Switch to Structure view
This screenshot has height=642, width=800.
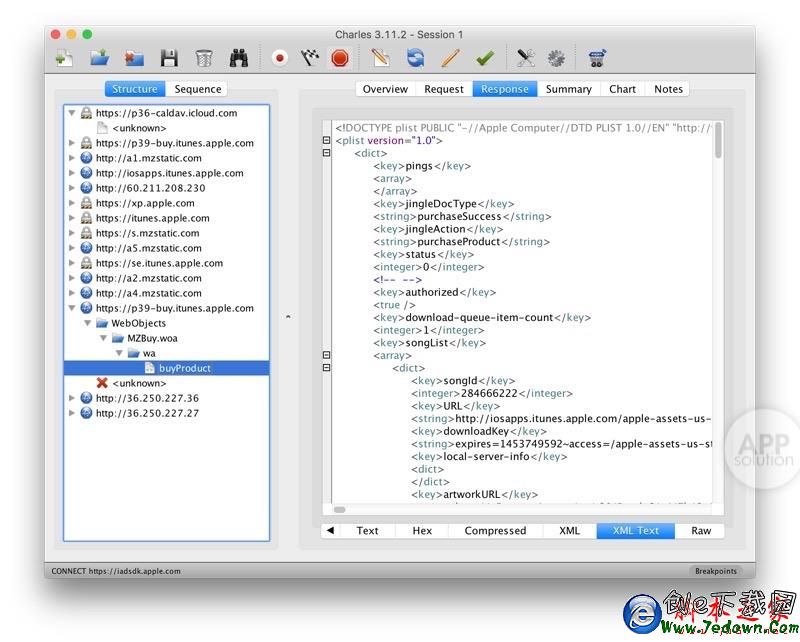pos(135,89)
